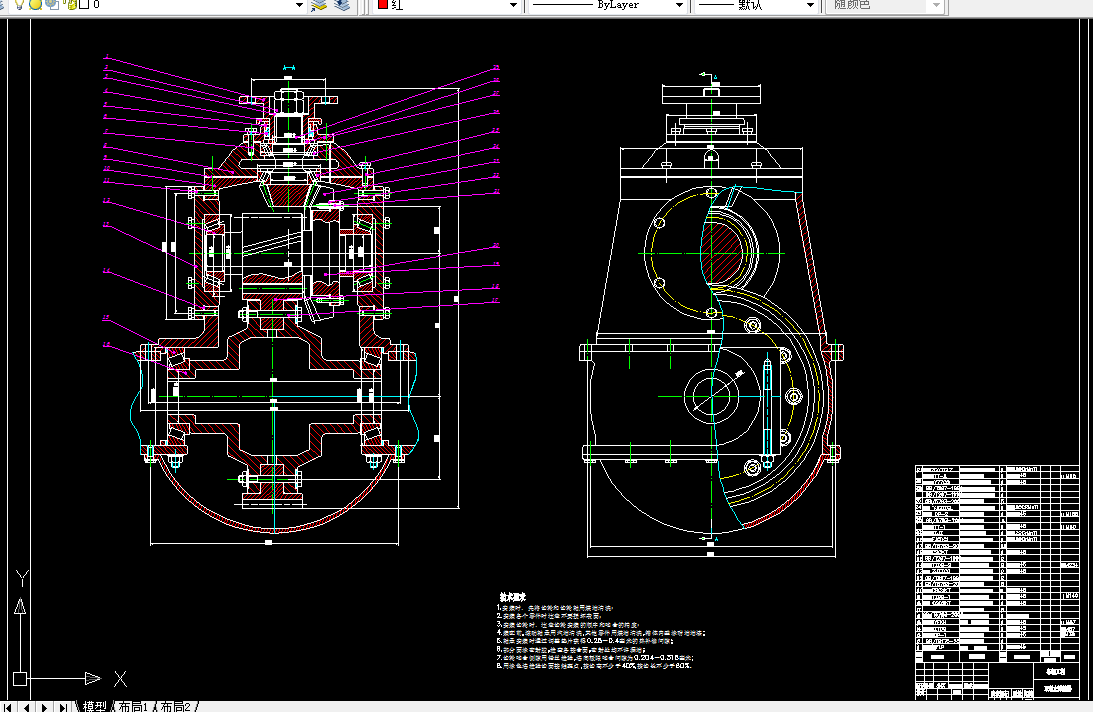Jump to first layout tab arrow
The height and width of the screenshot is (712, 1093).
click(x=8, y=707)
